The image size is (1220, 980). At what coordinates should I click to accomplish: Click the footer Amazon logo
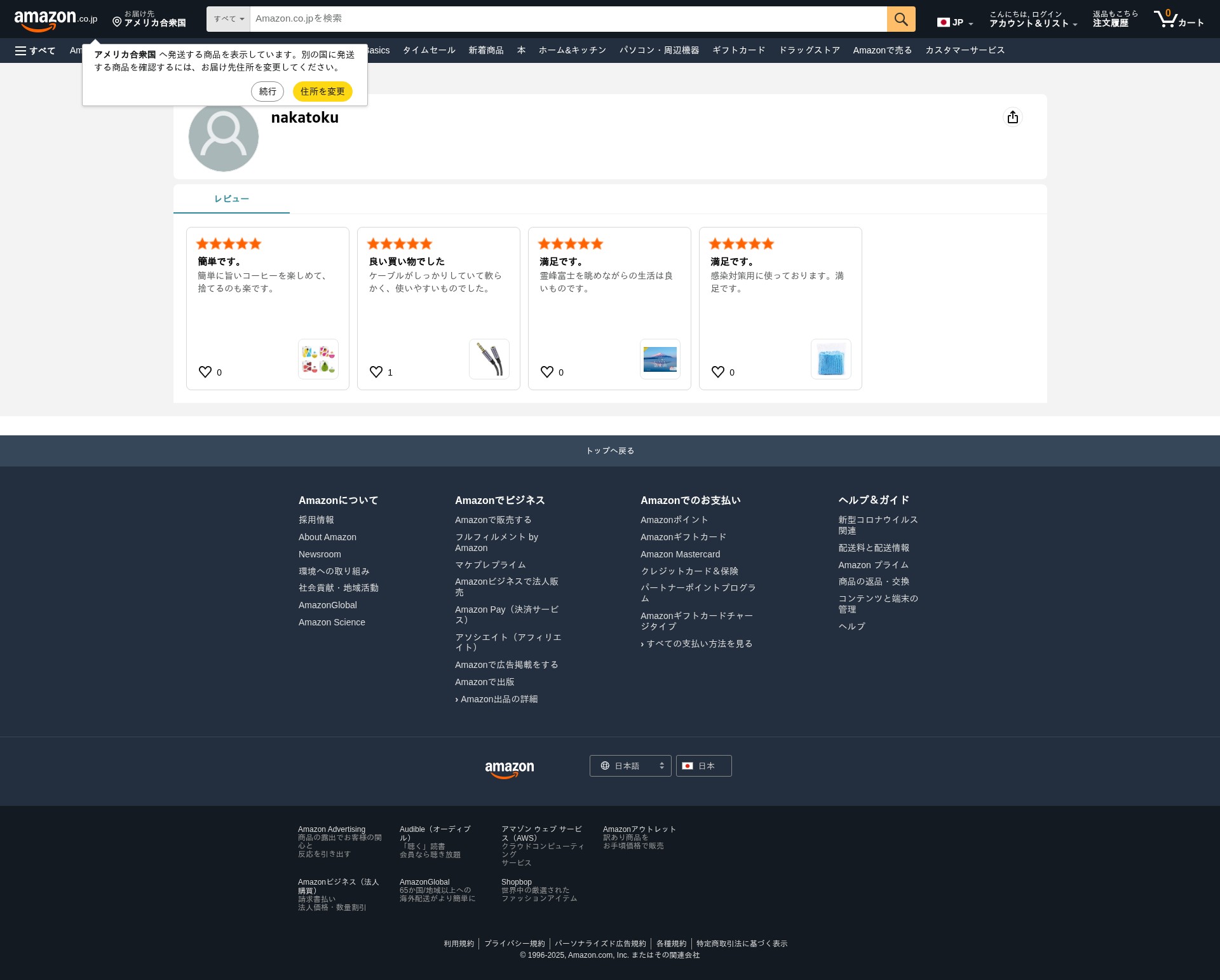(510, 769)
